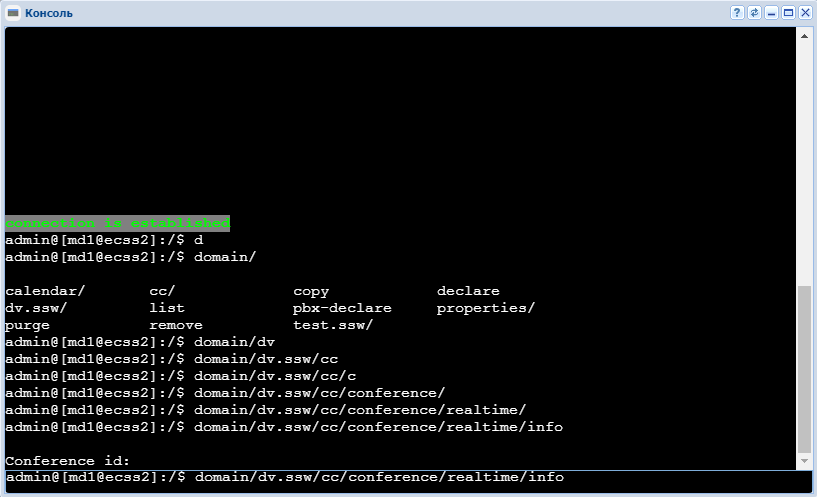Viewport: 817px width, 497px height.
Task: Maximize the console window
Action: click(788, 13)
